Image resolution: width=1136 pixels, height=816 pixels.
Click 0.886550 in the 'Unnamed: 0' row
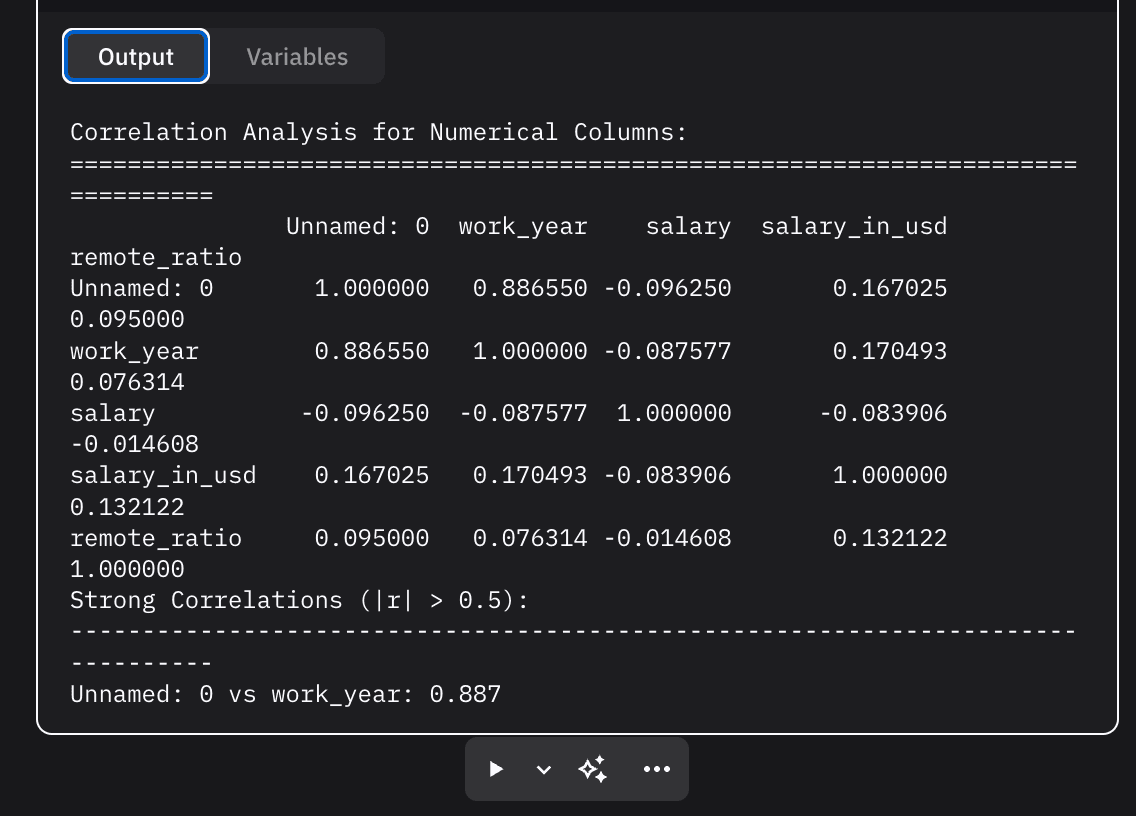pyautogui.click(x=530, y=289)
